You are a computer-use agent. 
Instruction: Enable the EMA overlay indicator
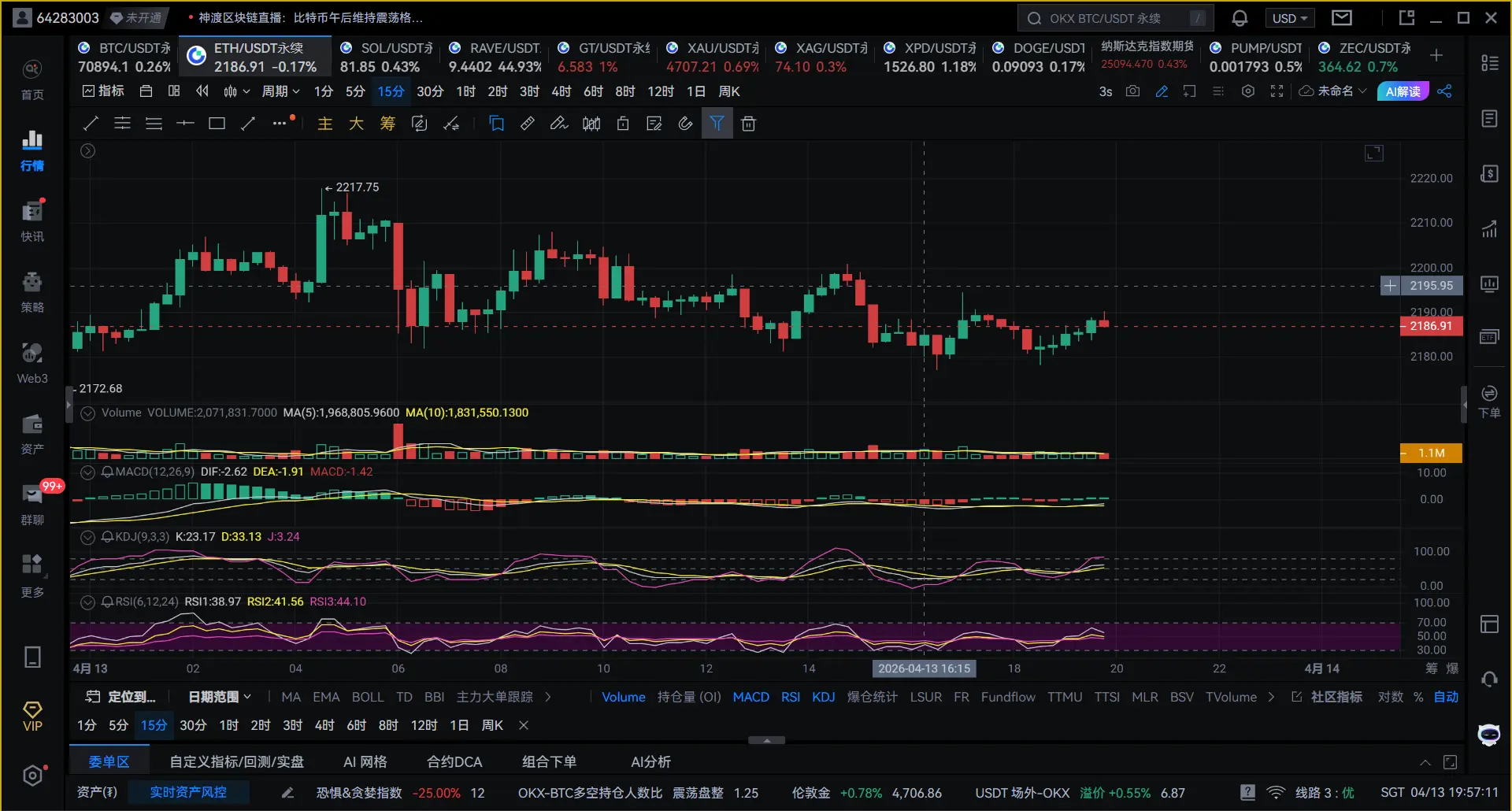click(x=326, y=697)
